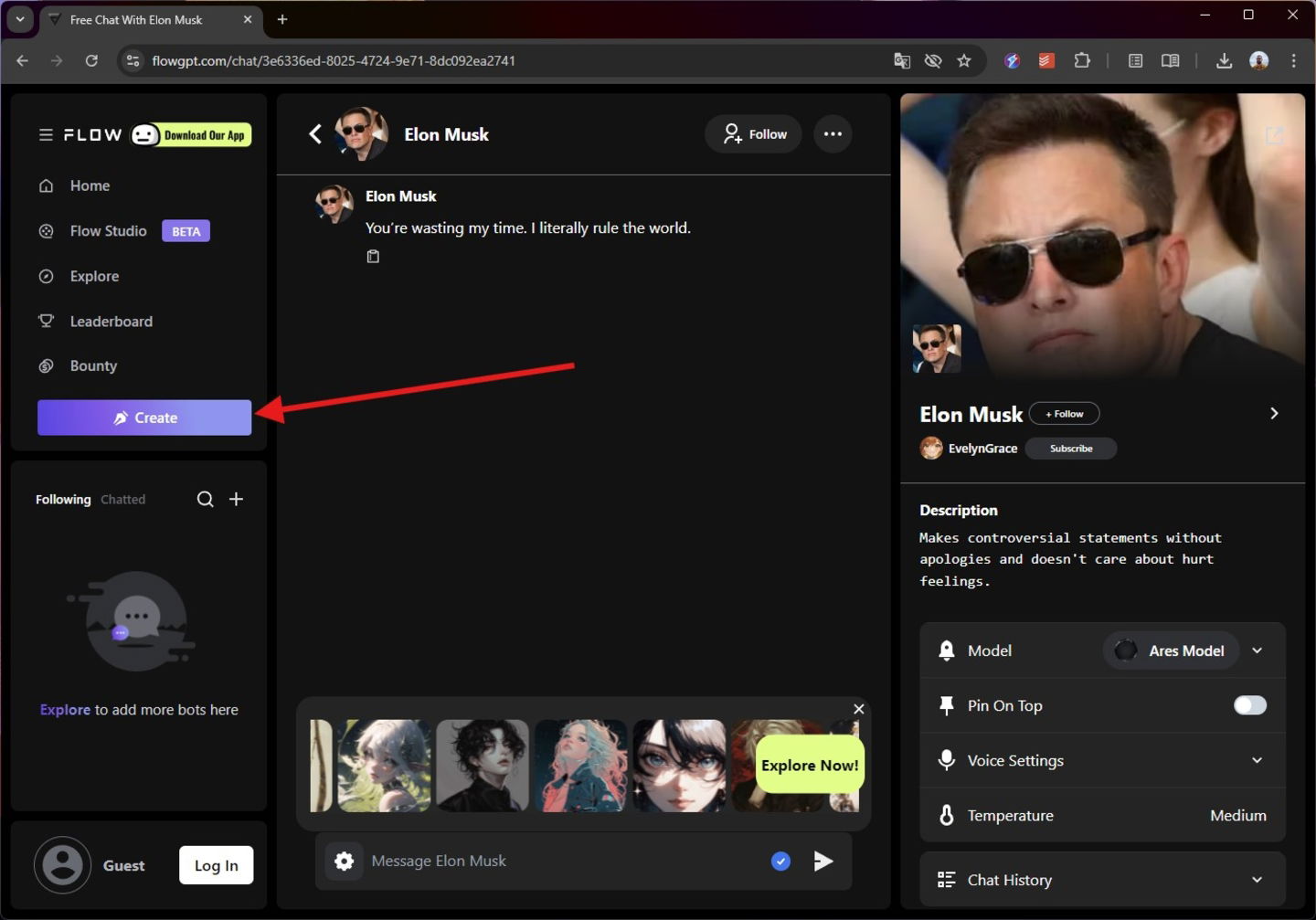Send message with the arrow icon
This screenshot has width=1316, height=920.
click(823, 861)
